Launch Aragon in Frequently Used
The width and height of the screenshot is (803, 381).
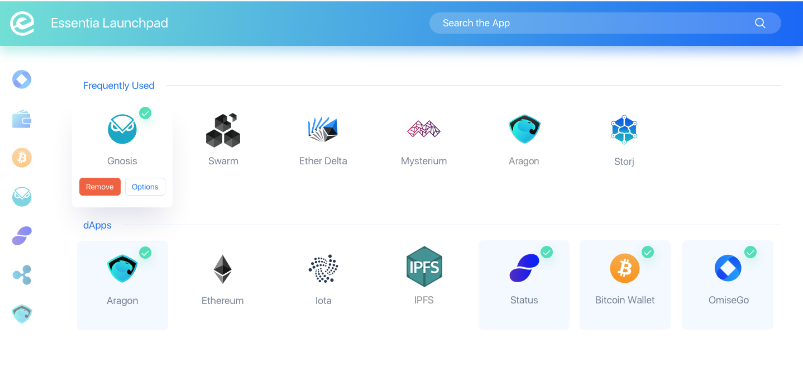click(524, 129)
